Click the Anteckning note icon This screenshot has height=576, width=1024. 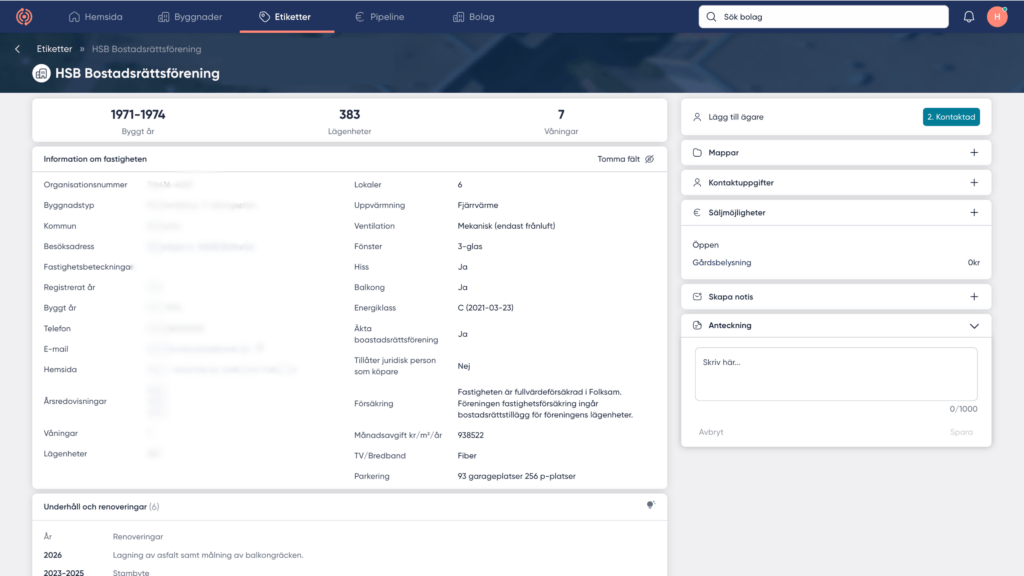(697, 325)
